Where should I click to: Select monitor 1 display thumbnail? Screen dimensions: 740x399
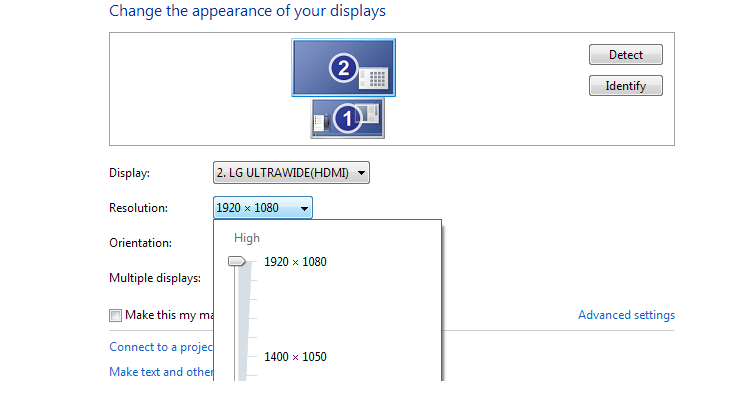pos(347,118)
